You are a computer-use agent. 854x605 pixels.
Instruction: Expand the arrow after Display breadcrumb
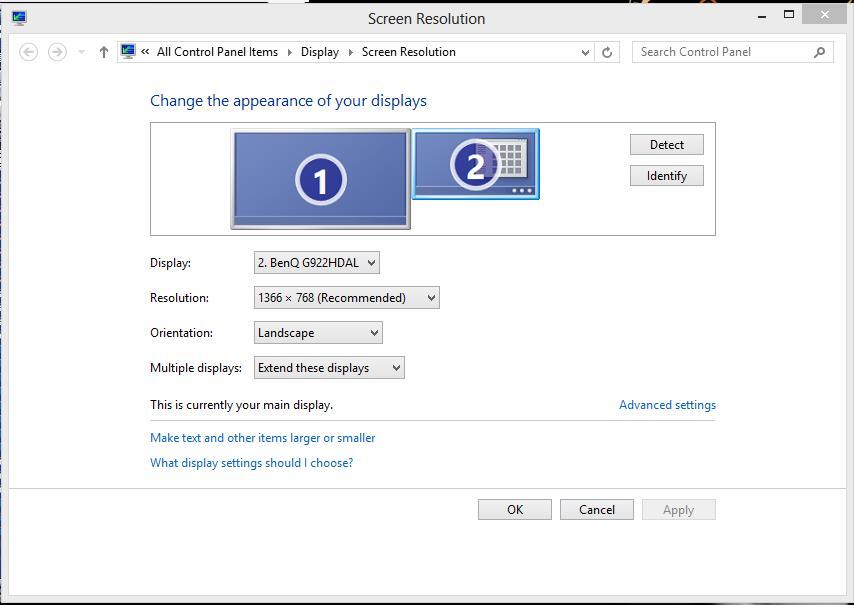click(x=350, y=52)
